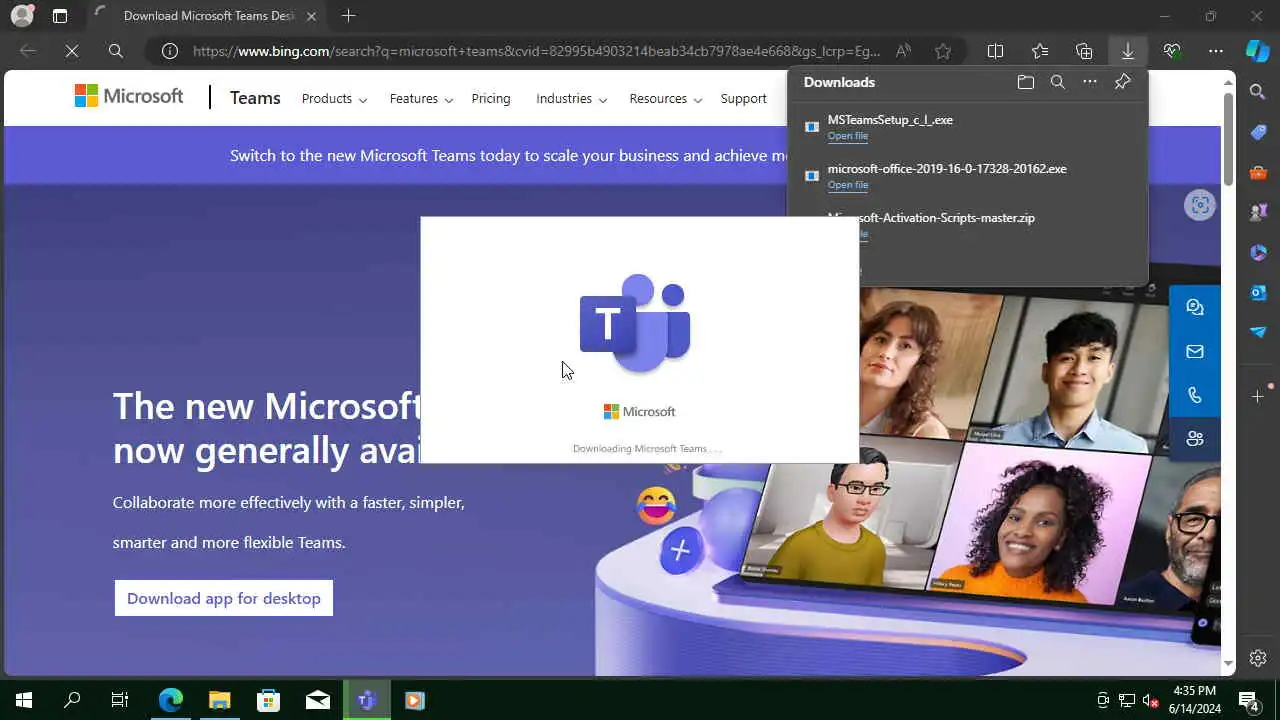The height and width of the screenshot is (720, 1280).
Task: Open notification center icon
Action: (x=1250, y=700)
